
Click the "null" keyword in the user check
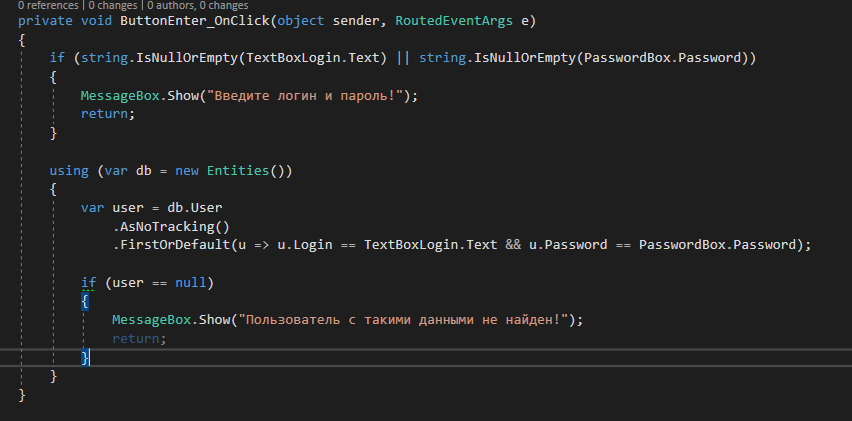(x=191, y=282)
